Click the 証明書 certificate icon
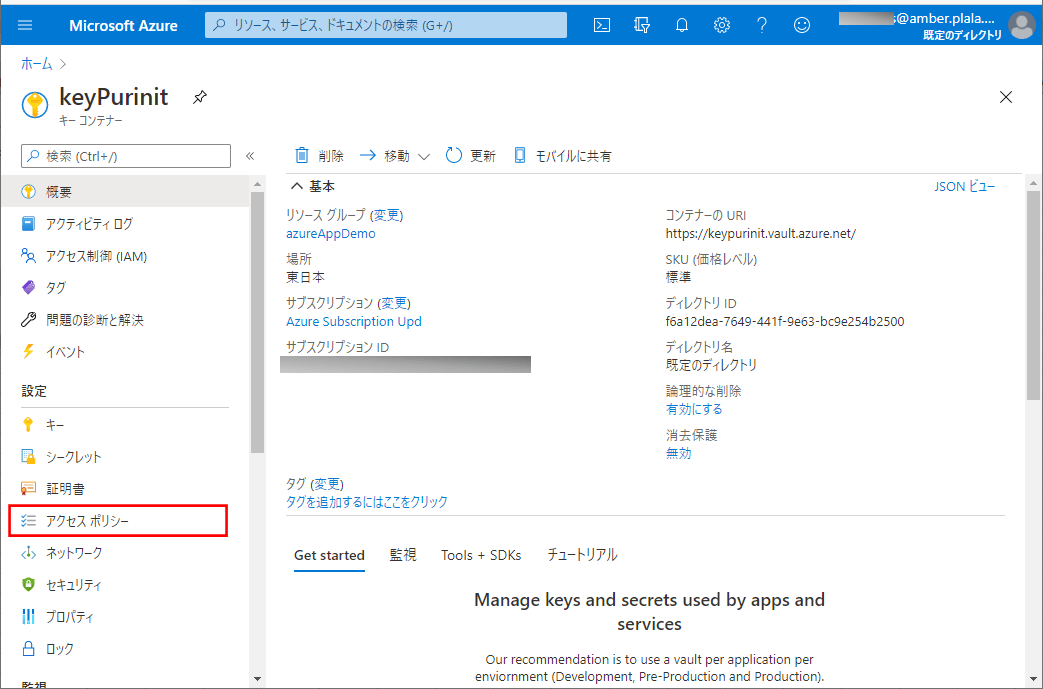 point(28,489)
